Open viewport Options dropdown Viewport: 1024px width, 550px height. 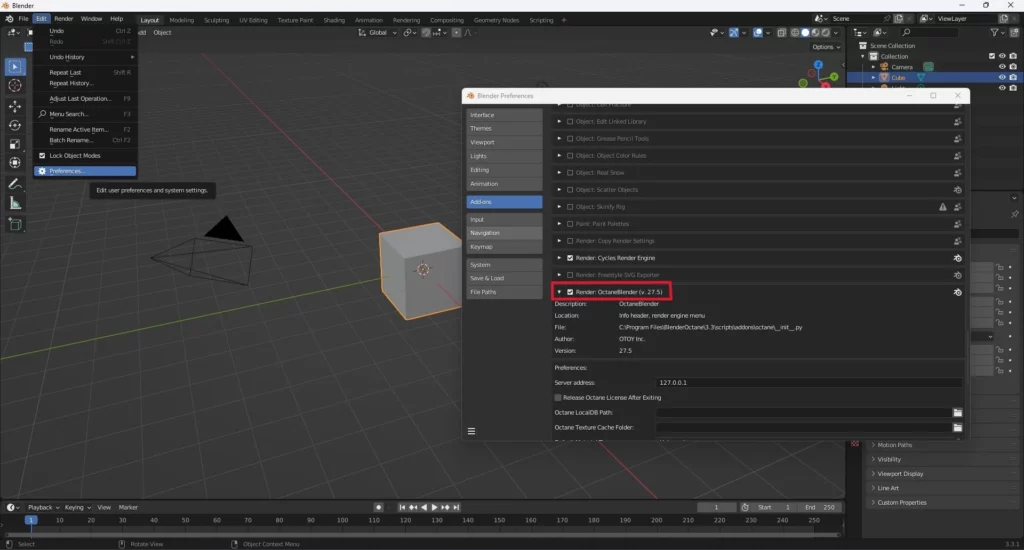pos(826,47)
